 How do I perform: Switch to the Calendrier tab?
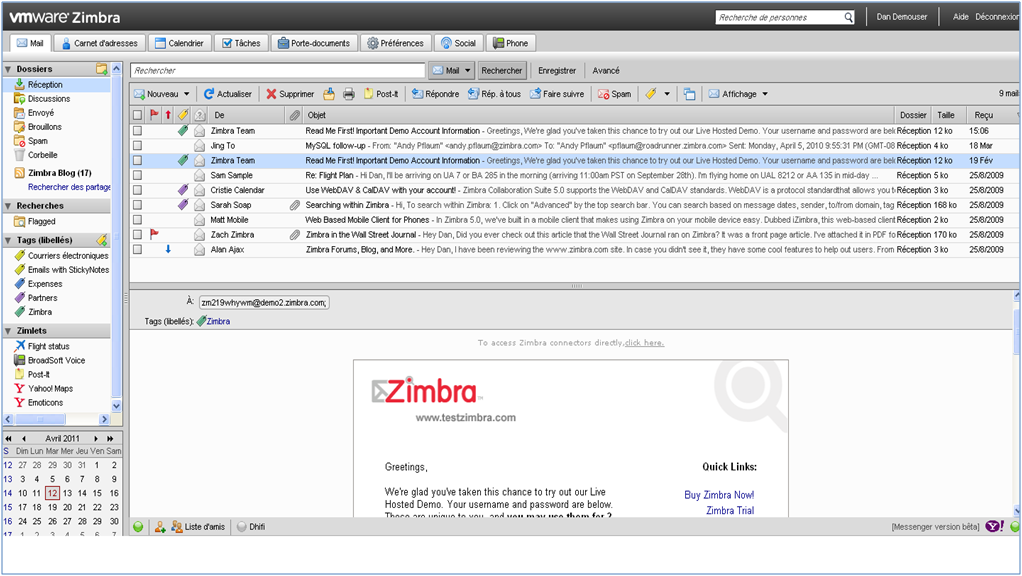point(180,43)
